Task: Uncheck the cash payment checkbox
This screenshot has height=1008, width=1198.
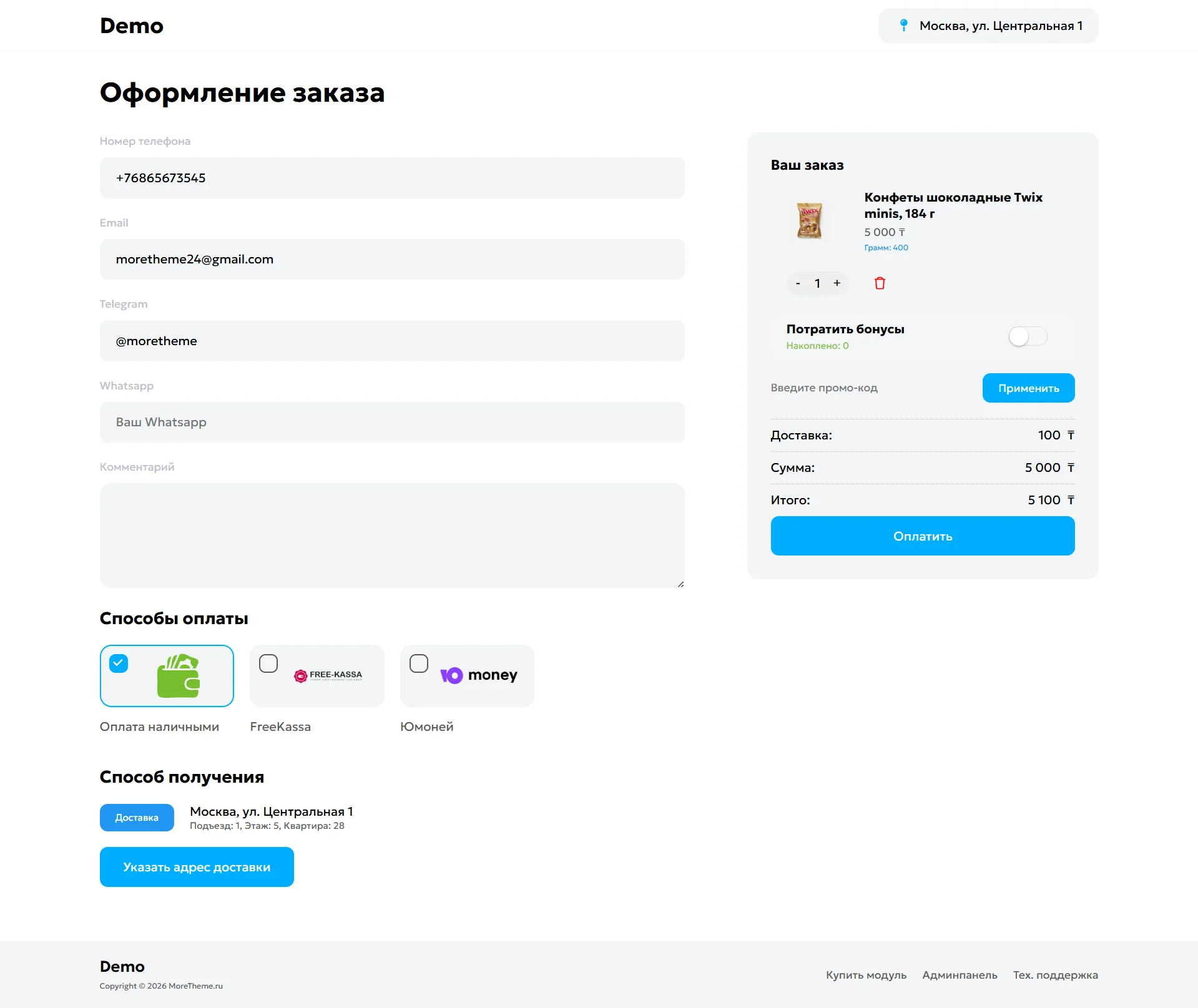Action: point(119,663)
